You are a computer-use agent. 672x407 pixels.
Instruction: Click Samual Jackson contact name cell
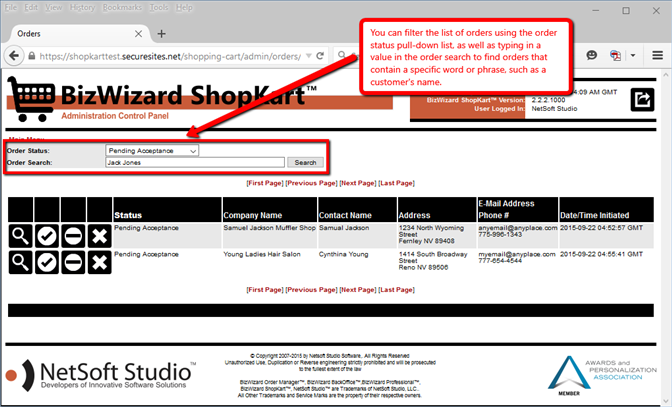pos(344,228)
